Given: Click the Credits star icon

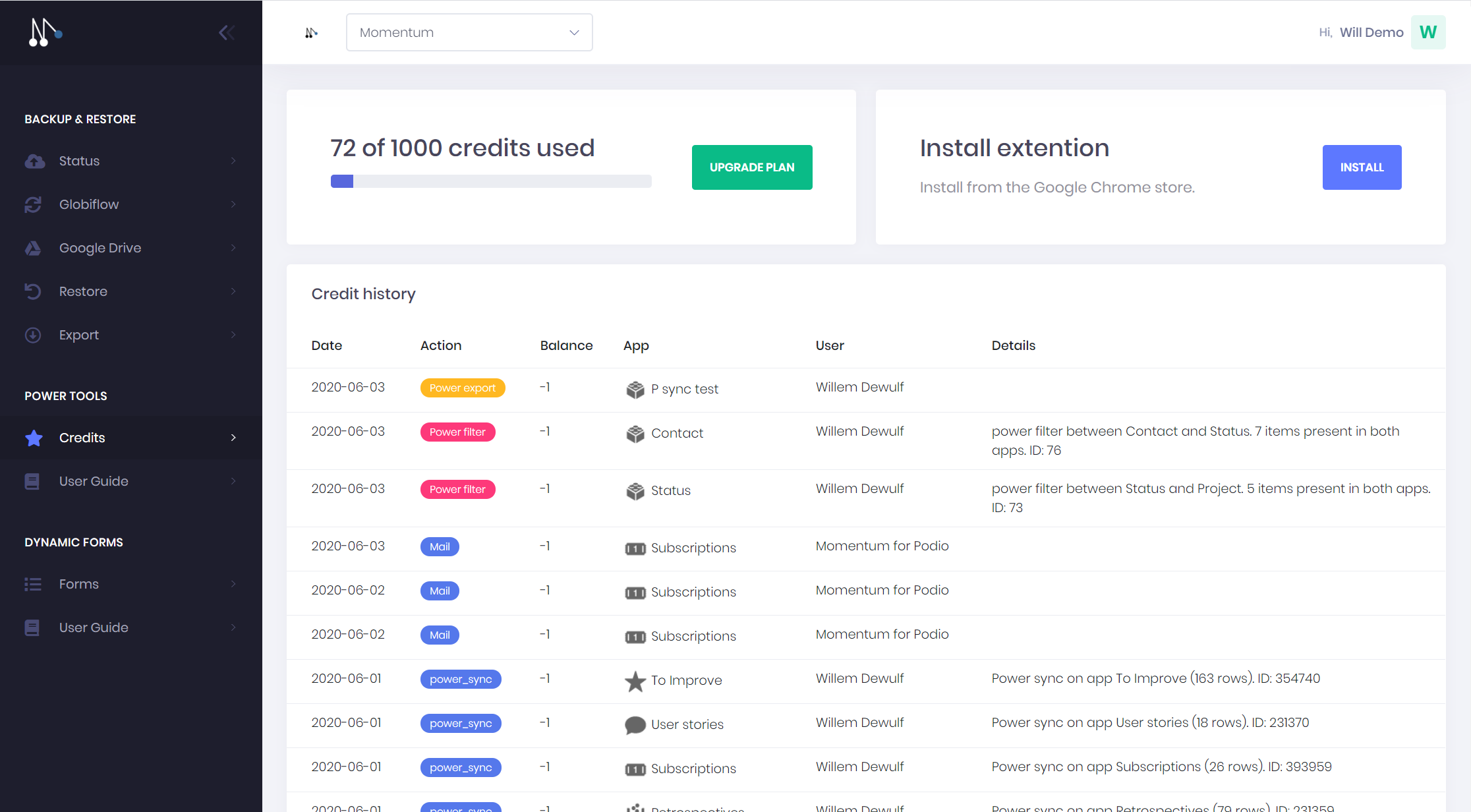Looking at the screenshot, I should coord(34,438).
